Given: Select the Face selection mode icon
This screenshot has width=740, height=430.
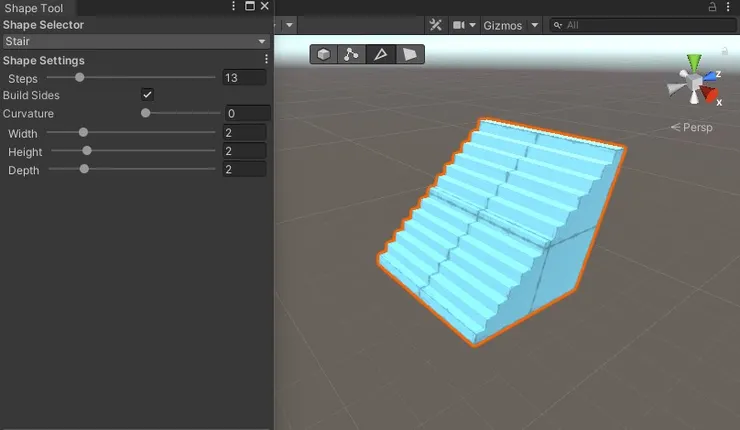Looking at the screenshot, I should (409, 54).
